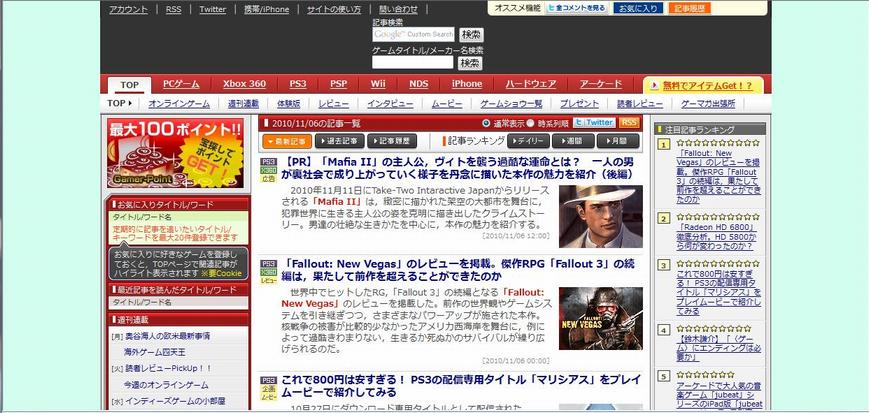
Task: Click rank 4 number badge in ranking
Action: click(663, 330)
